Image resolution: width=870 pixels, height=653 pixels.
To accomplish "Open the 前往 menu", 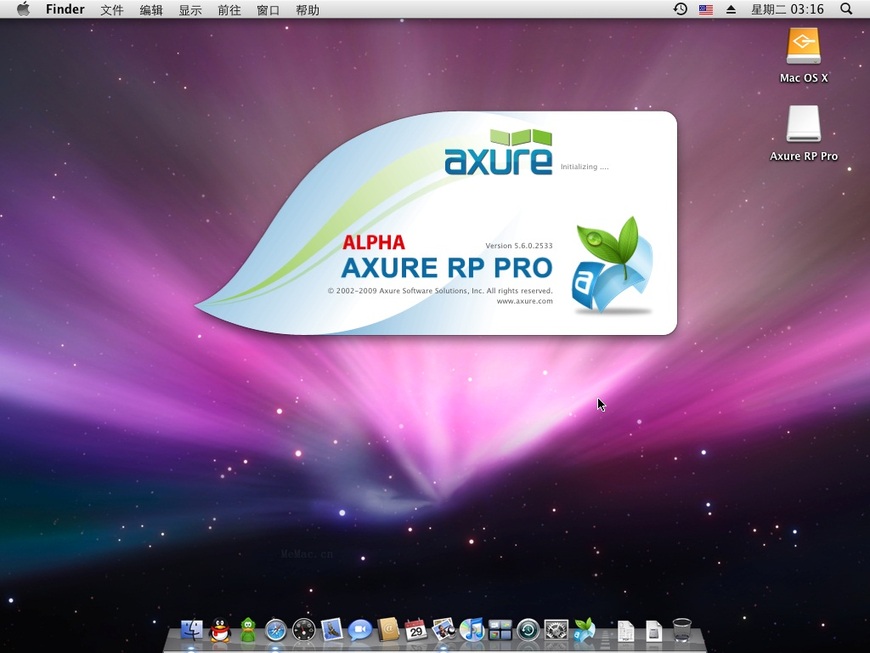I will [x=229, y=9].
